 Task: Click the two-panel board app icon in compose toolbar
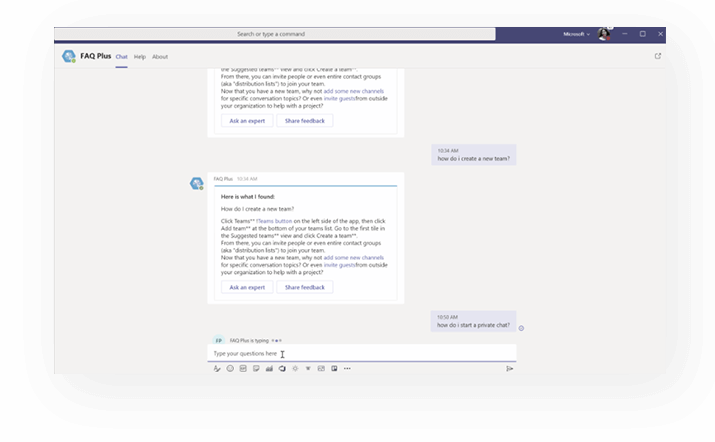pos(334,369)
